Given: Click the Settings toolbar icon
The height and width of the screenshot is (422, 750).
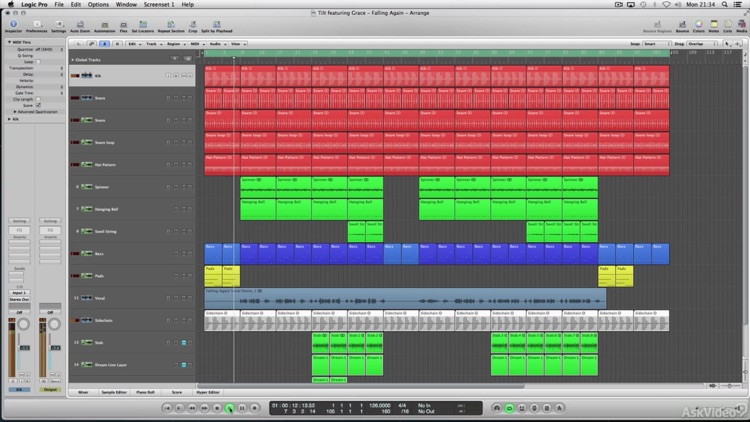Looking at the screenshot, I should [58, 26].
